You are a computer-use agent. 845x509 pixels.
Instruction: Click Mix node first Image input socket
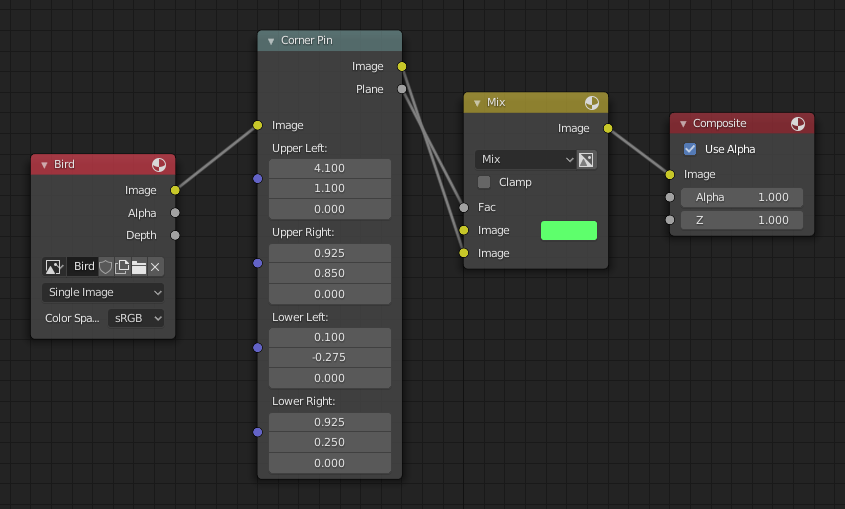click(464, 230)
